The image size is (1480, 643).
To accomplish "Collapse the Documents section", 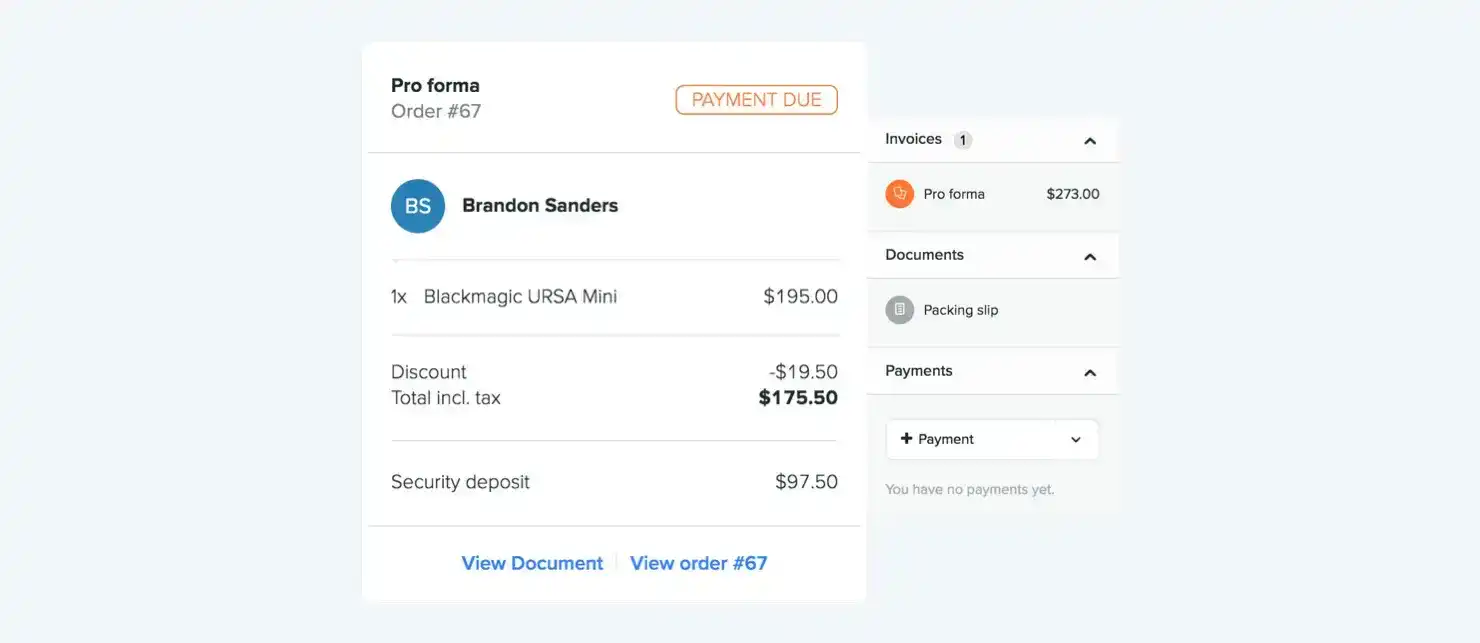I will click(1089, 255).
